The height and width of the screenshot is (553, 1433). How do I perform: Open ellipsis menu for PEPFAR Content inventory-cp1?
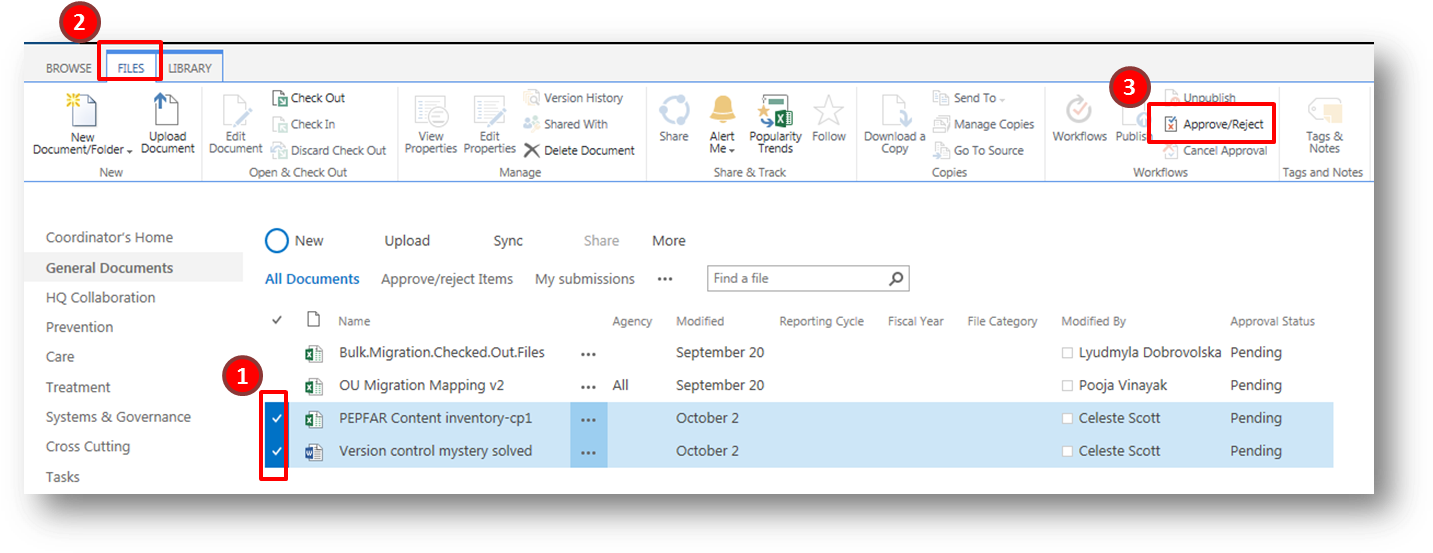tap(588, 419)
